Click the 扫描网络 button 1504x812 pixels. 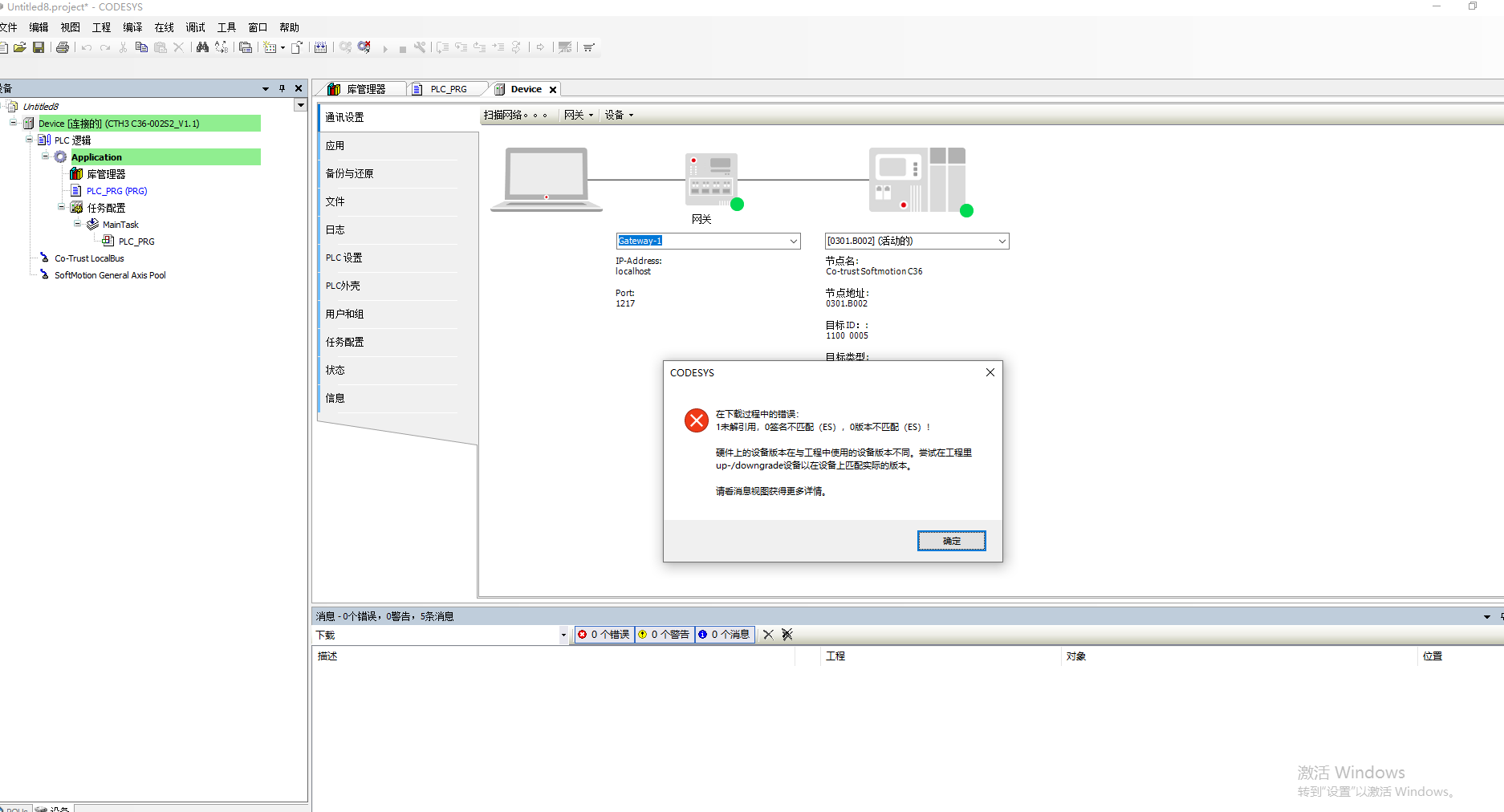516,115
